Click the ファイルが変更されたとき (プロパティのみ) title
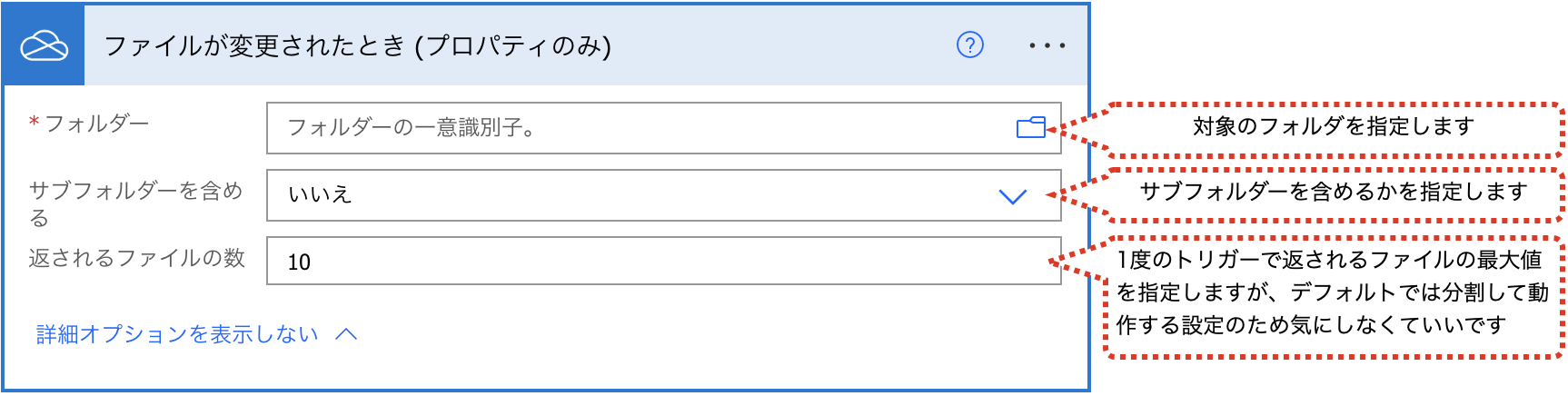The width and height of the screenshot is (1568, 396). point(358,45)
